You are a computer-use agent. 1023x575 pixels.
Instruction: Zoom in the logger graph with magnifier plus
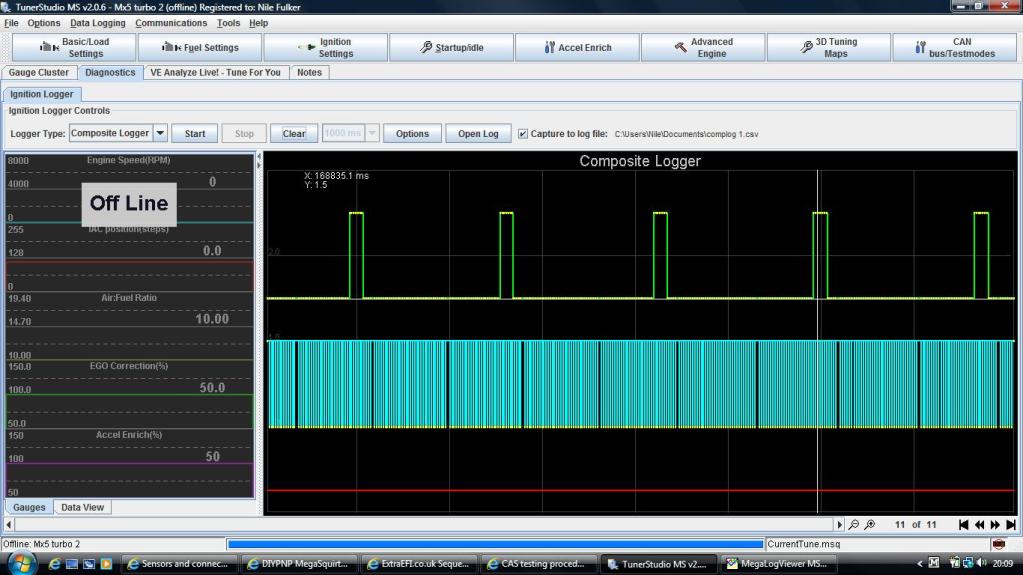(870, 525)
